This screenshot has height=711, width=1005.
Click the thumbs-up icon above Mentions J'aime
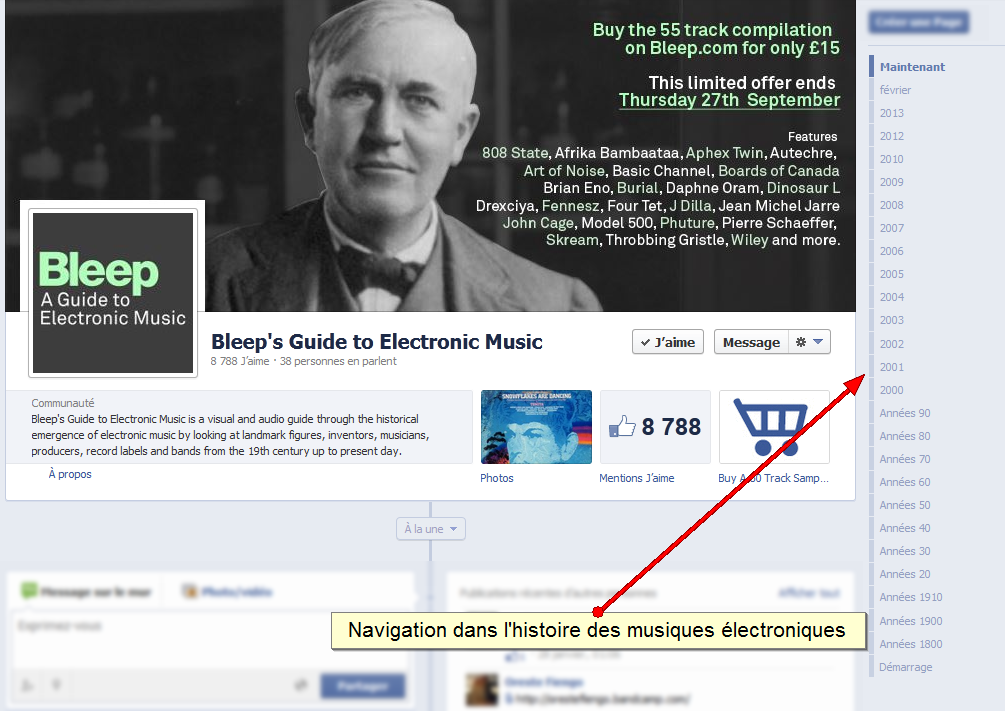[x=622, y=426]
